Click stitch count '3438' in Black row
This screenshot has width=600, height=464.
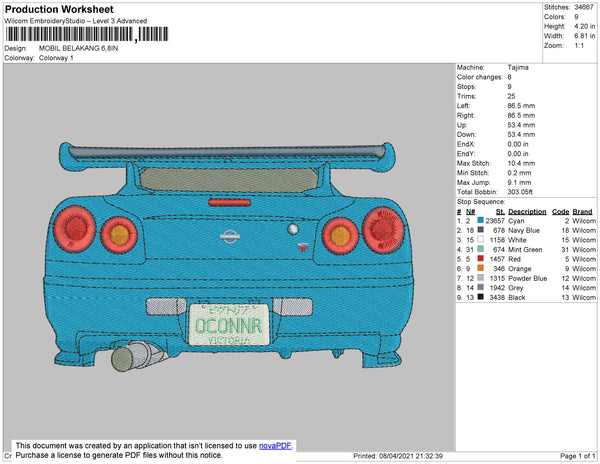pos(497,297)
